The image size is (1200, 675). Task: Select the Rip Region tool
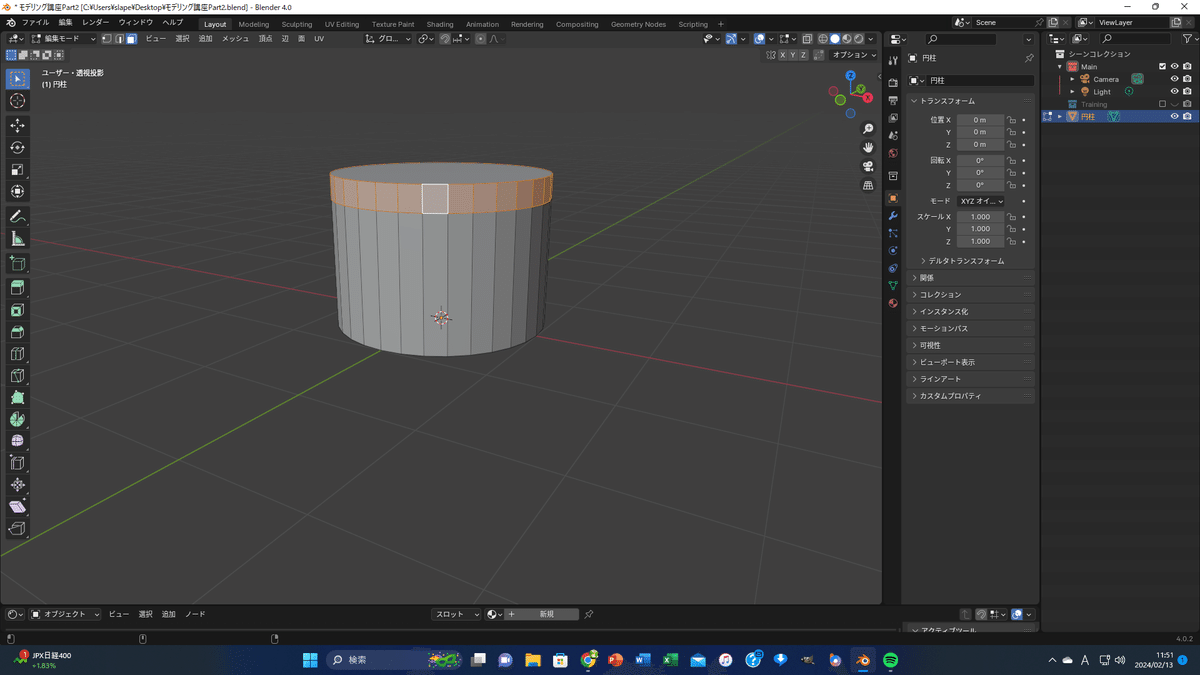(x=17, y=529)
